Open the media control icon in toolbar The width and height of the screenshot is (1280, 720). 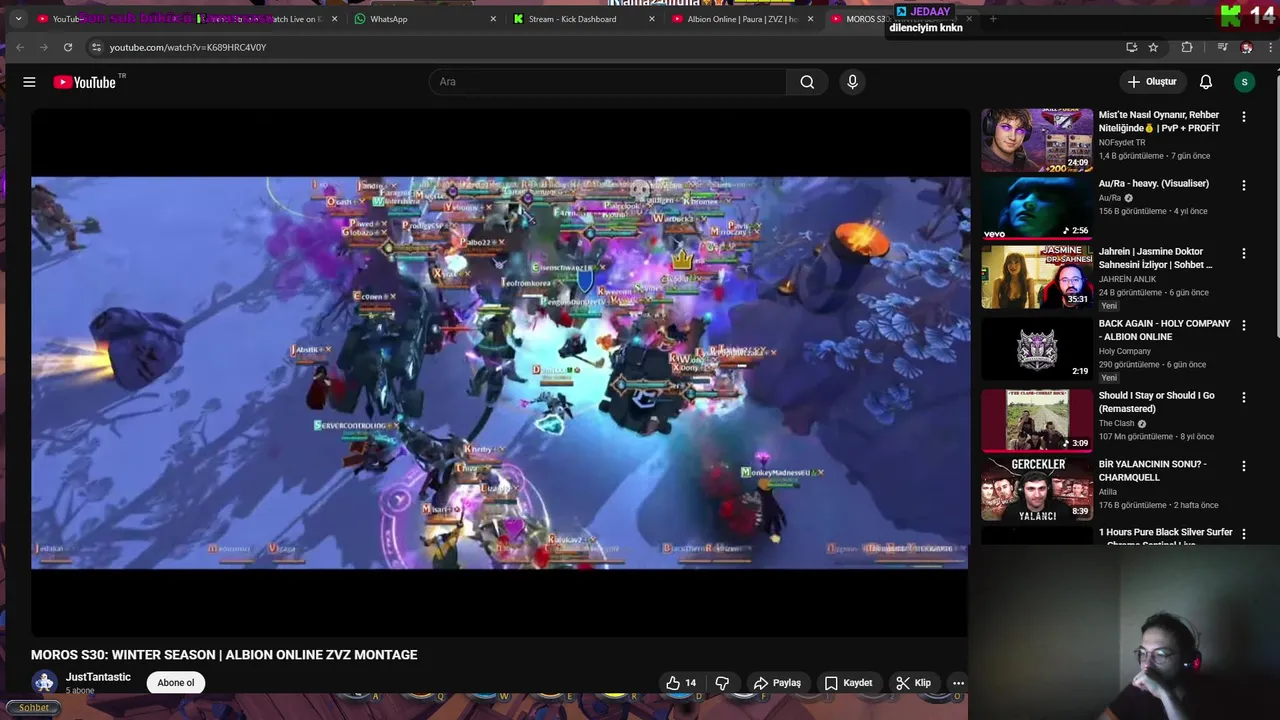point(1222,47)
